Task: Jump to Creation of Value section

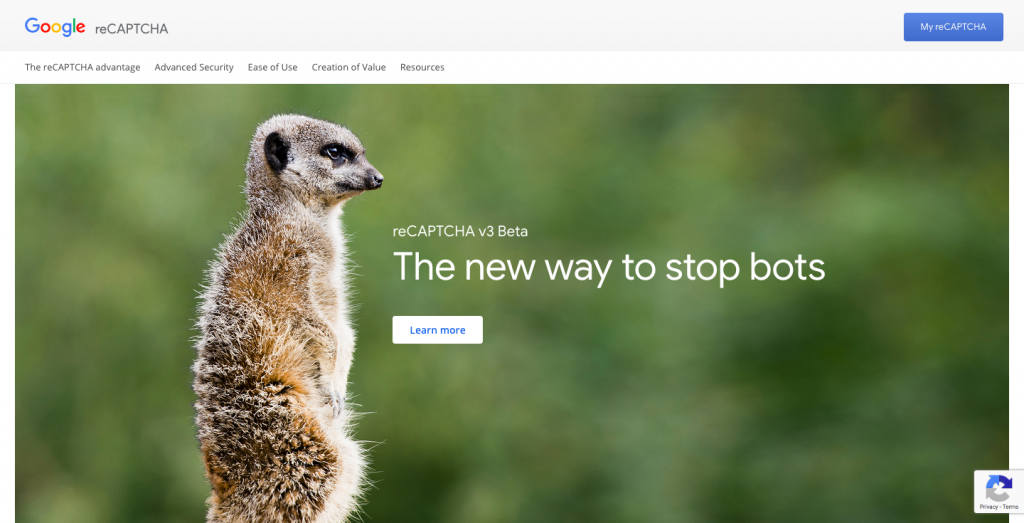Action: [349, 67]
